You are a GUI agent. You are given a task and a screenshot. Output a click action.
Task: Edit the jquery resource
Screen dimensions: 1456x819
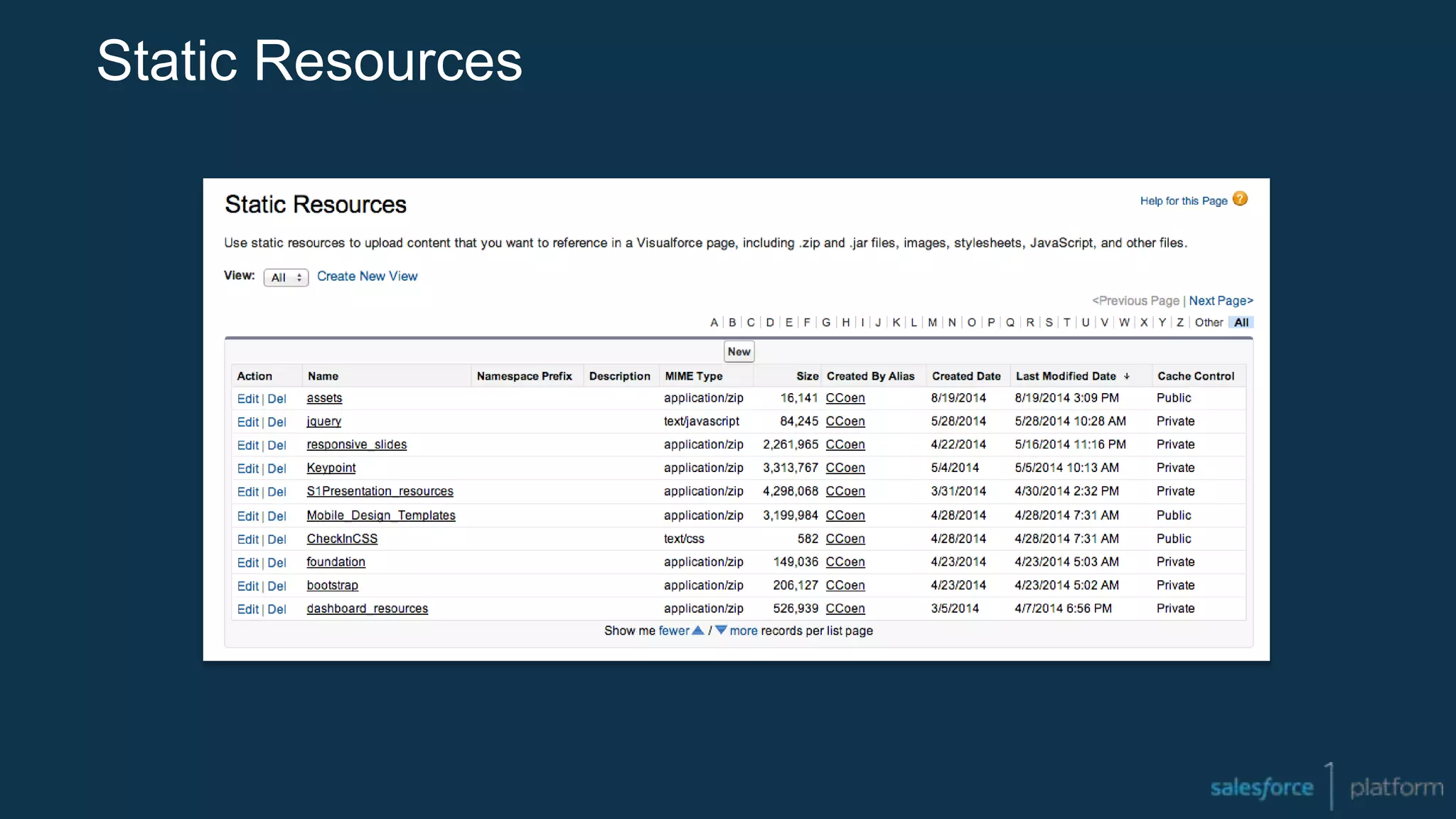click(247, 422)
